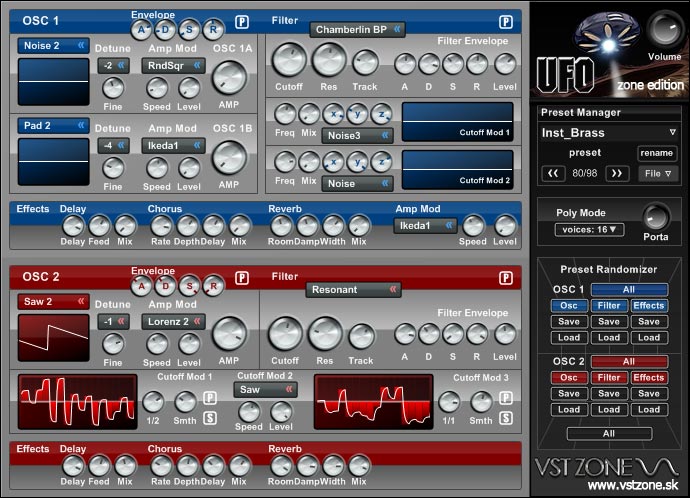690x498 pixels.
Task: Open the Chamberlin BP filter type dropdown
Action: [x=357, y=30]
